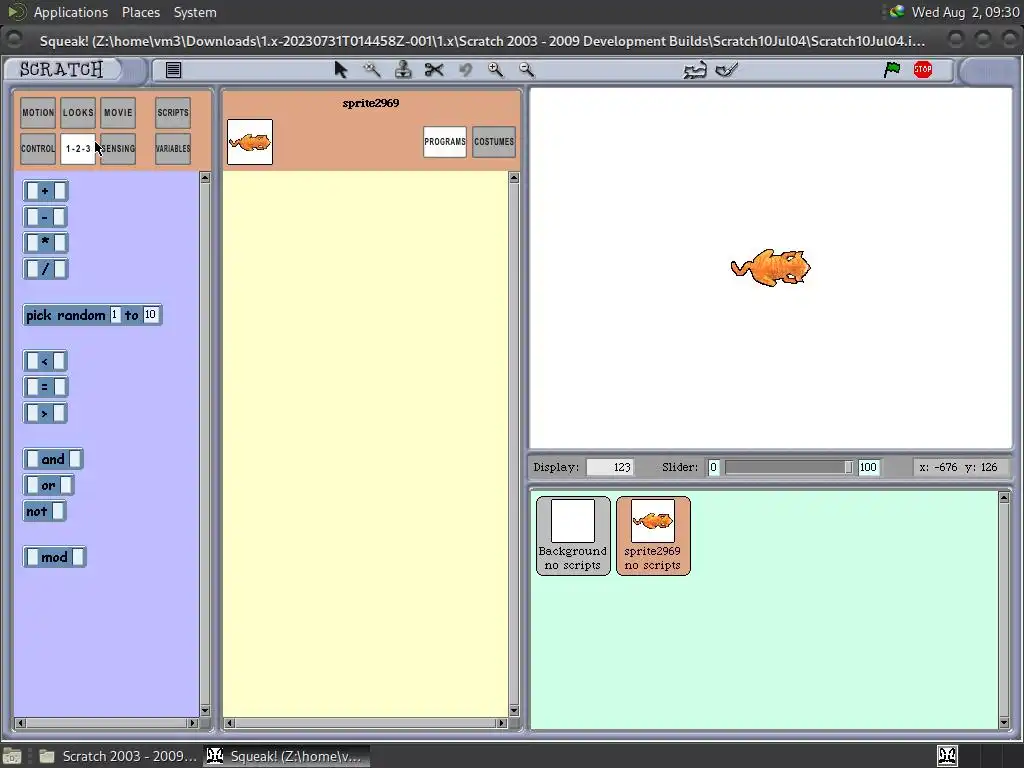1024x768 pixels.
Task: Click the Squeak! taskbar window button
Action: (286, 756)
